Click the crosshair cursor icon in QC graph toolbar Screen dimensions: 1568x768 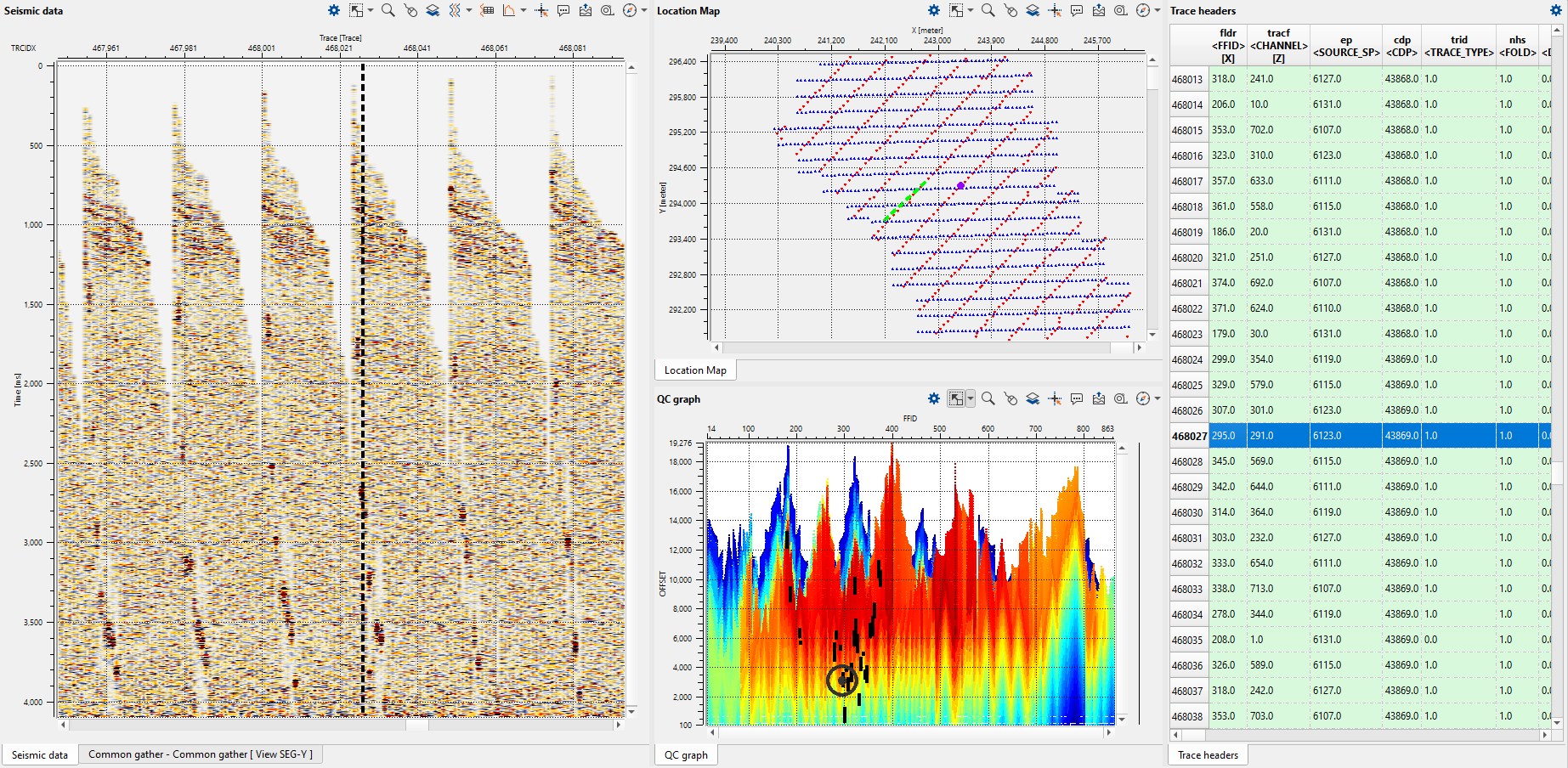click(x=1055, y=398)
